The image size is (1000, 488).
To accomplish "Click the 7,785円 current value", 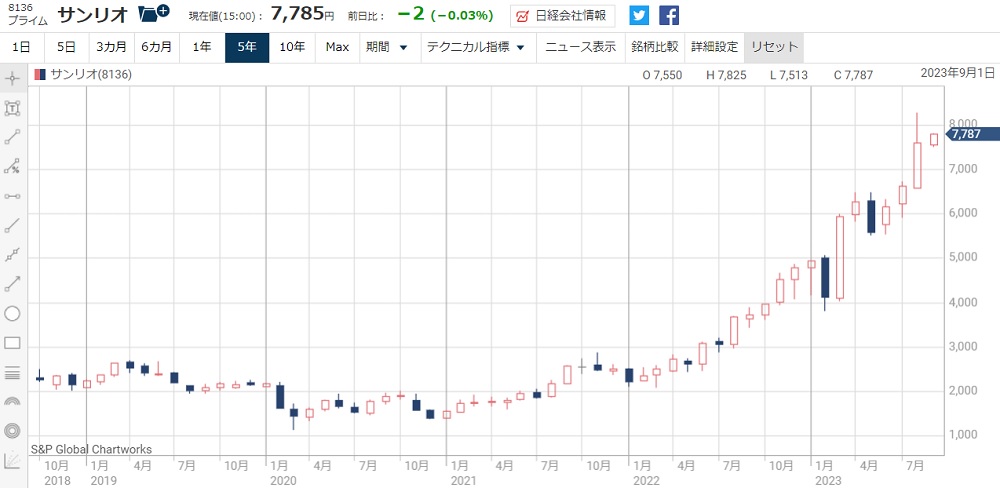I will (302, 14).
